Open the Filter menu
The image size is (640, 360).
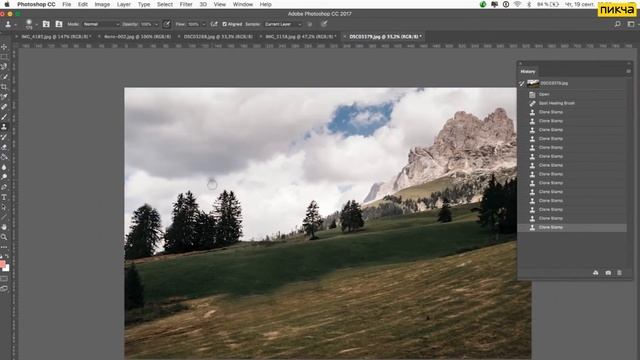pos(186,4)
